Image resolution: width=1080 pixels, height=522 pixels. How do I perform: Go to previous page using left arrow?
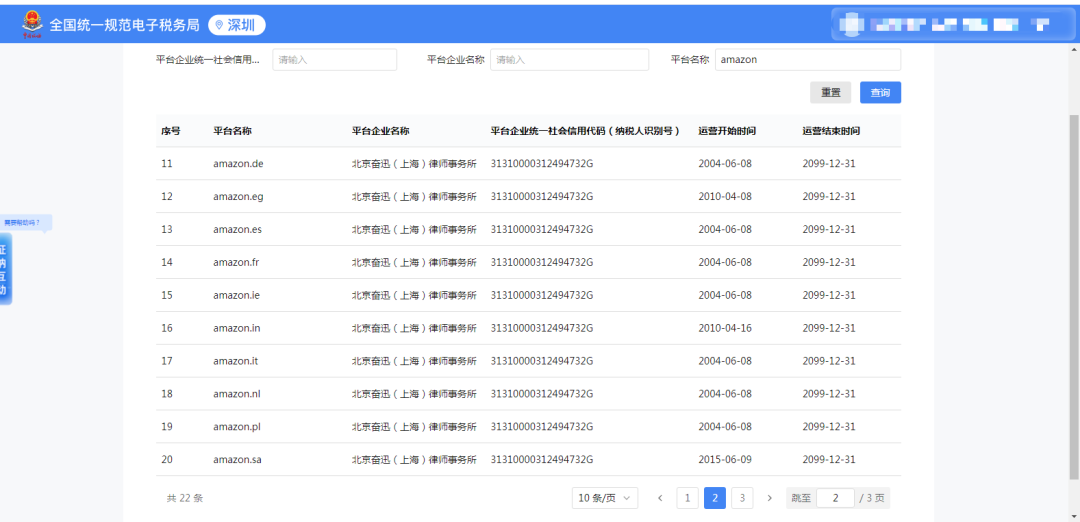660,498
